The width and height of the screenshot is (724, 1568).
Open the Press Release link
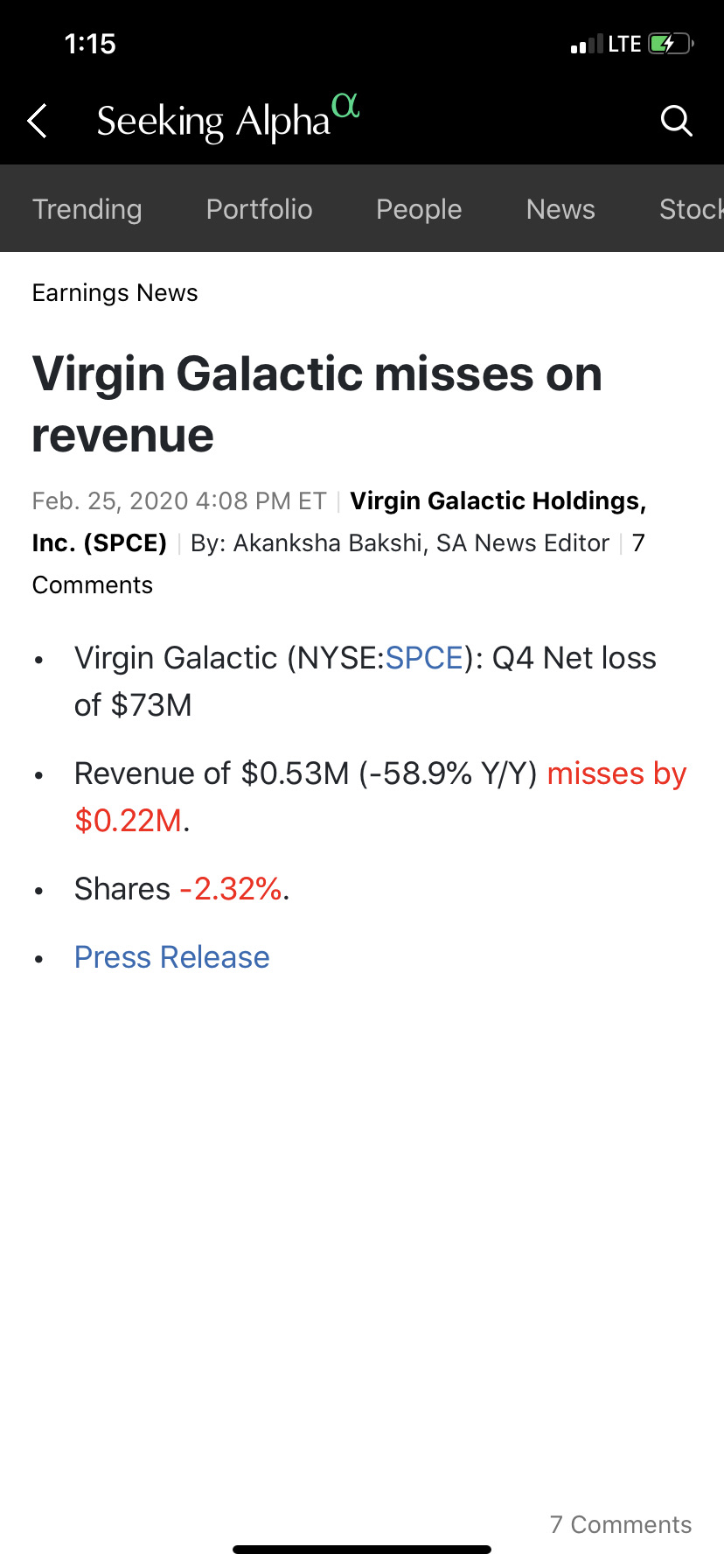tap(172, 957)
